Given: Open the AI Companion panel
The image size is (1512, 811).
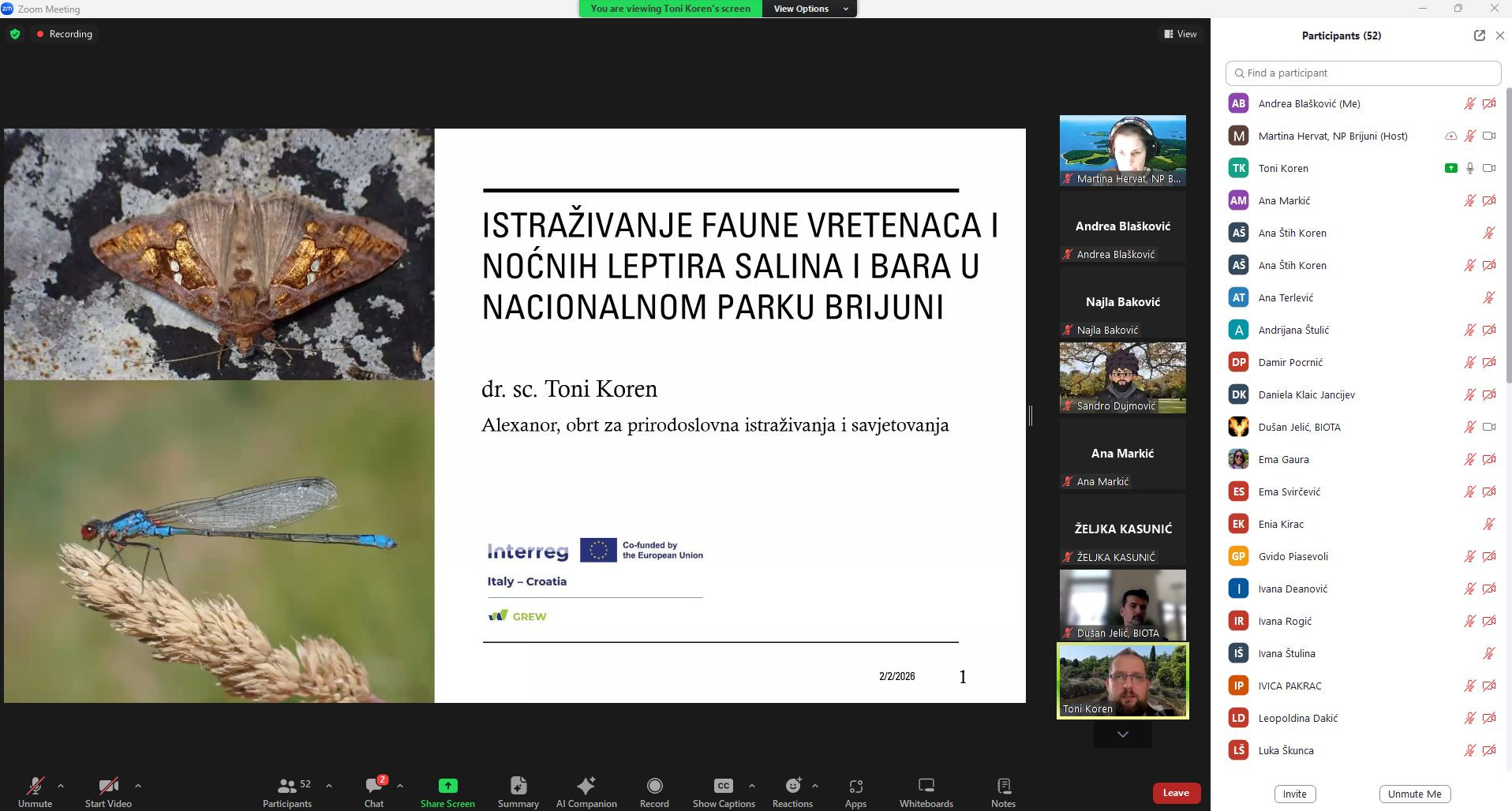Looking at the screenshot, I should coord(586,791).
